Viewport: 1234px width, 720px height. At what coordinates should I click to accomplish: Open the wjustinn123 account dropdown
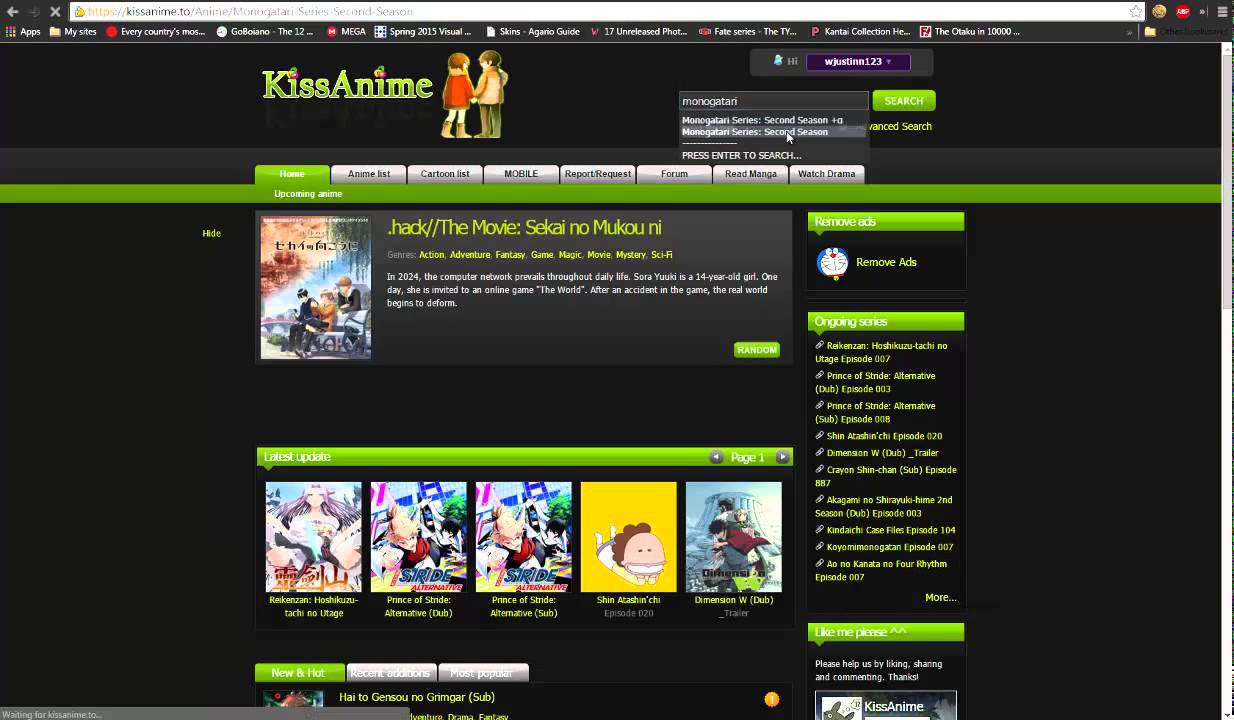point(858,62)
